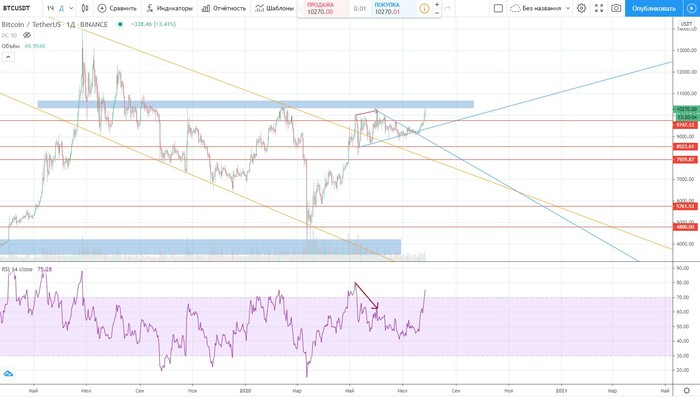The width and height of the screenshot is (700, 397).
Task: Click the RSI 14 close indicator label
Action: click(x=17, y=269)
